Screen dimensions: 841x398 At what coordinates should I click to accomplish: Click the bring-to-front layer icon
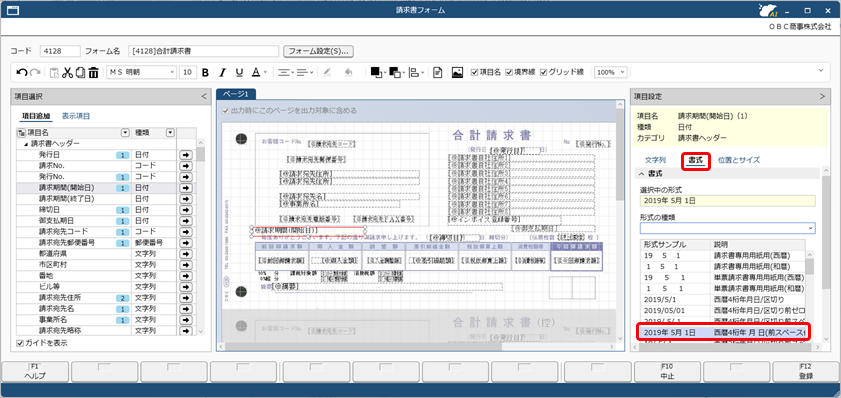coord(376,72)
